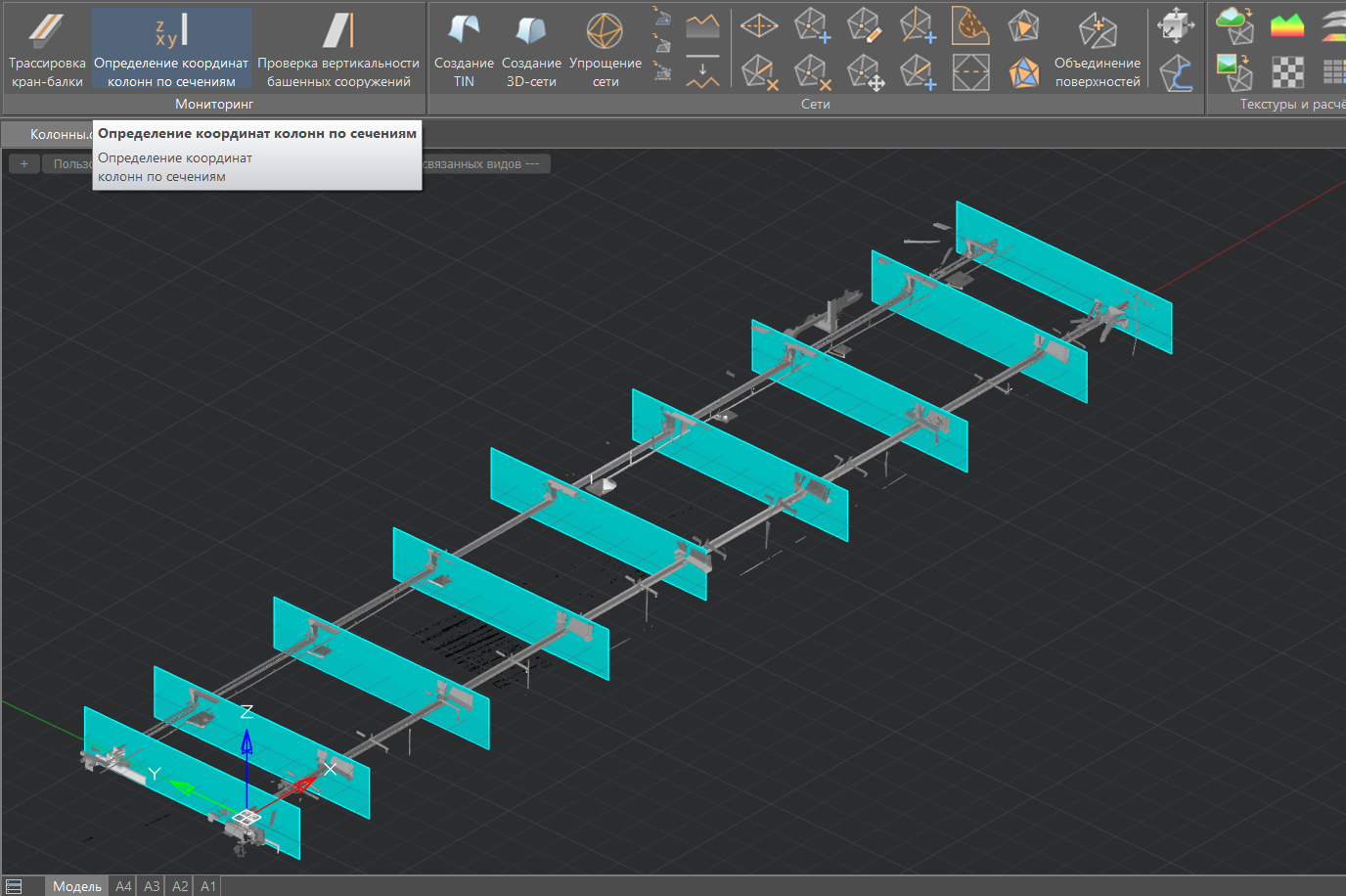This screenshot has width=1346, height=896.
Task: Click the elevation color gradient icon
Action: (1287, 25)
